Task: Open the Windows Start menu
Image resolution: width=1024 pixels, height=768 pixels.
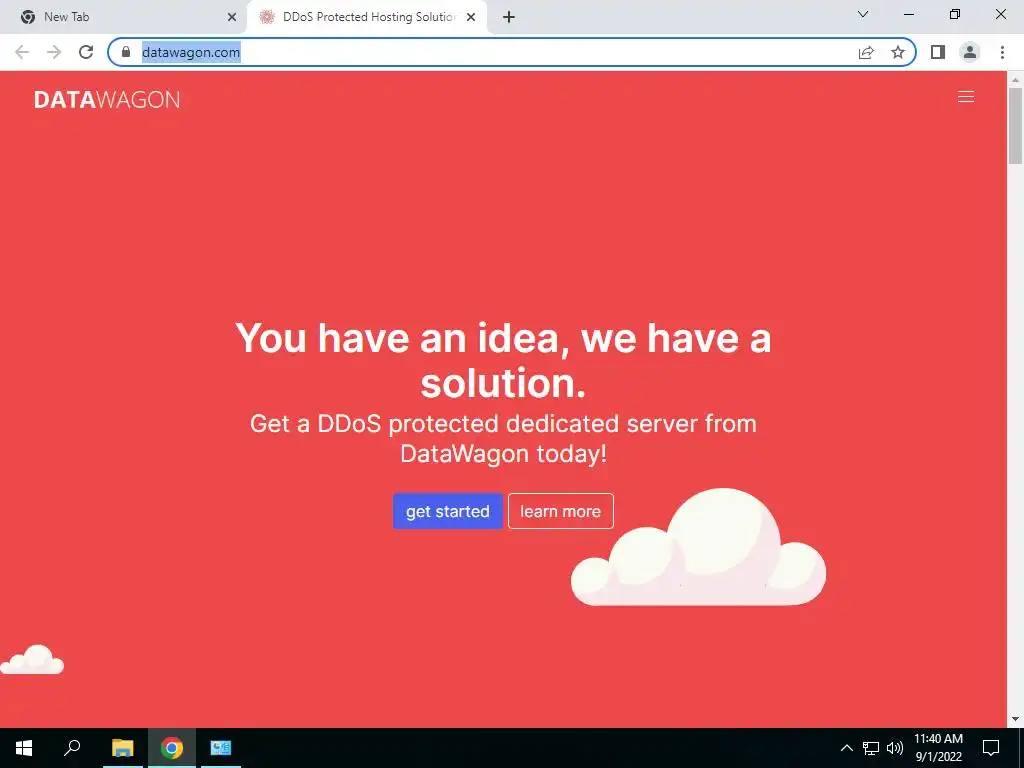Action: 24,748
